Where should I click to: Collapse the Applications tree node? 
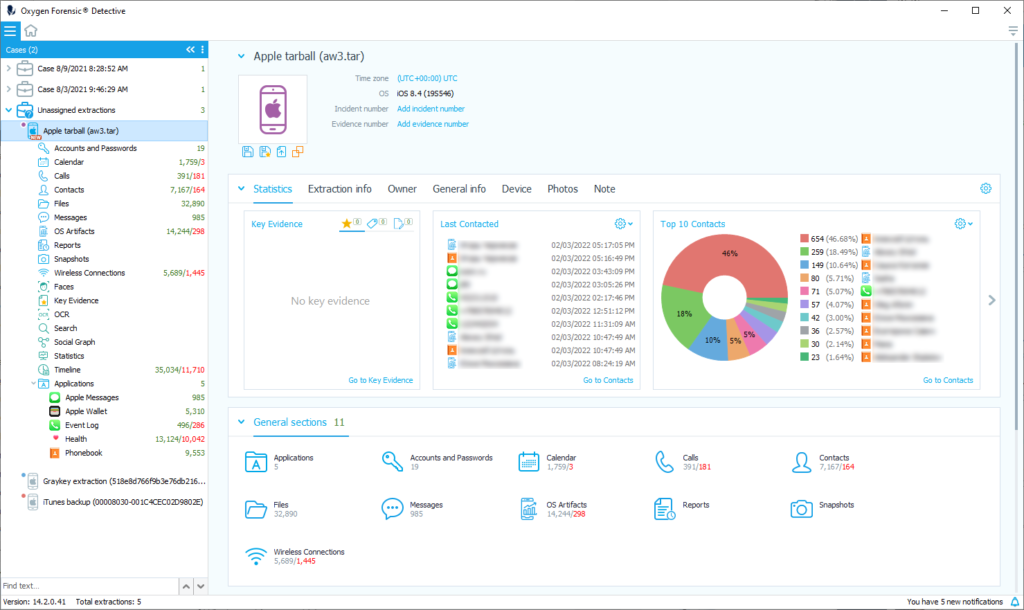tap(33, 383)
